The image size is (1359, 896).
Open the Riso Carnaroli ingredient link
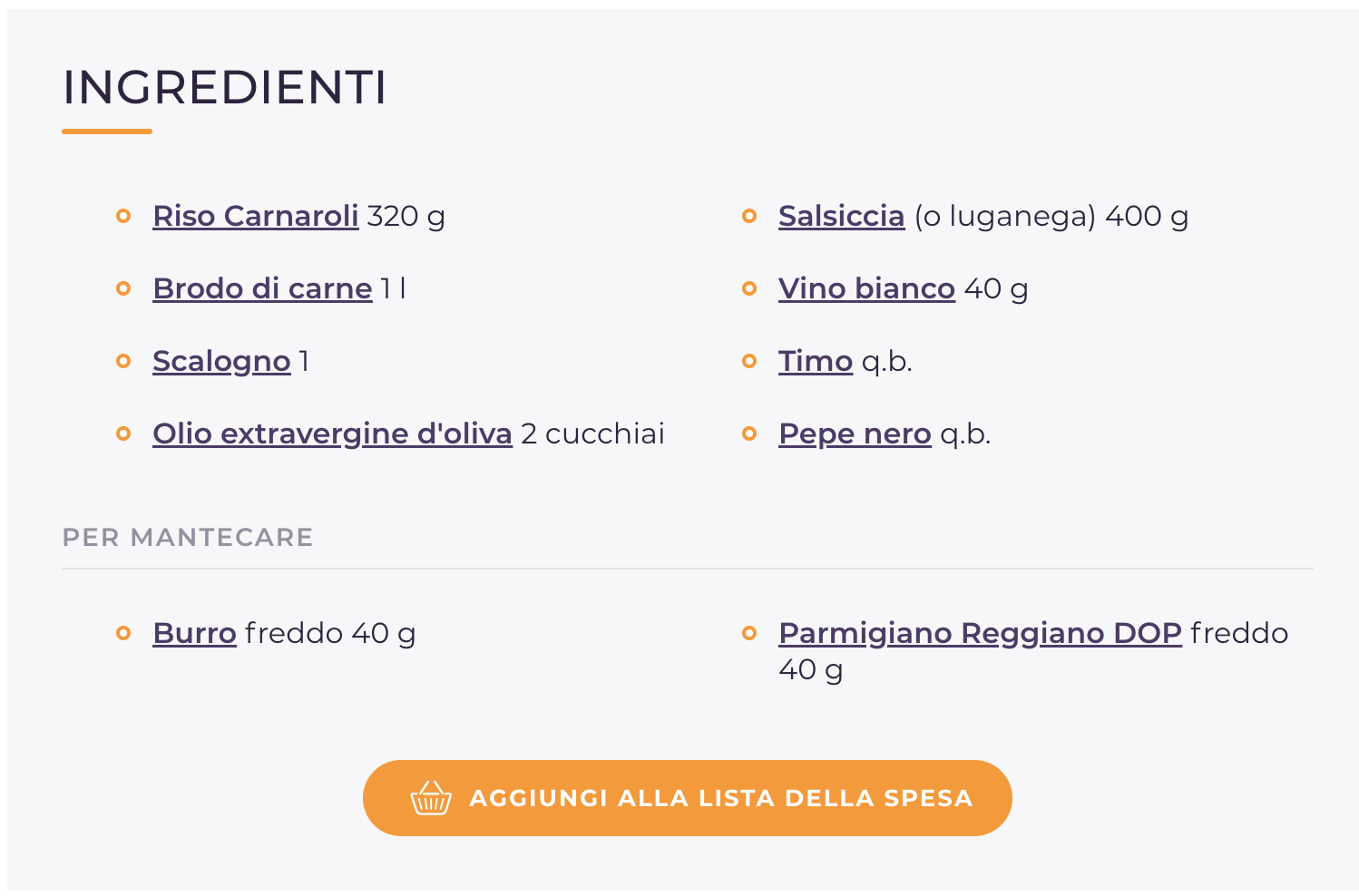255,216
